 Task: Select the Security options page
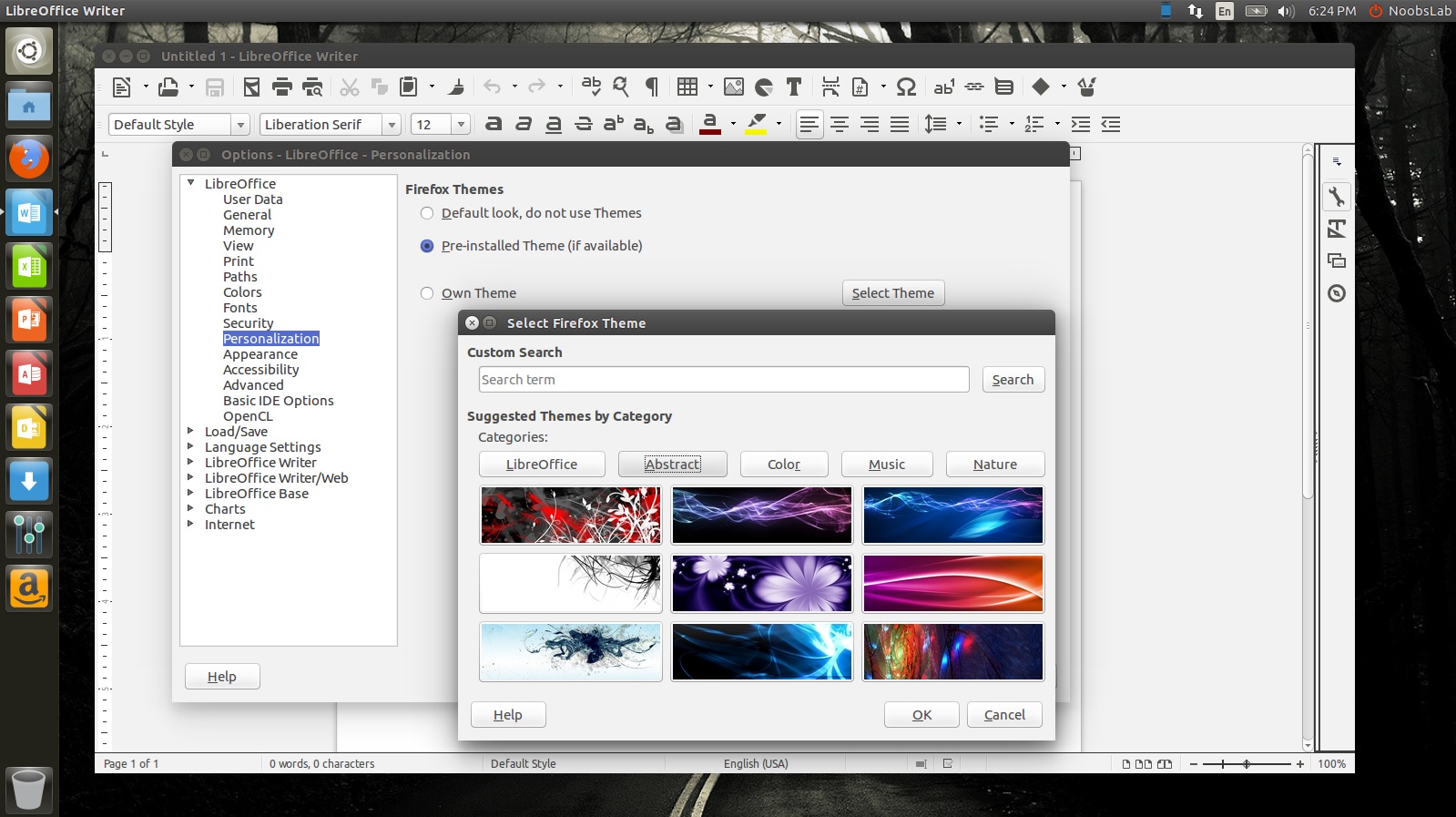tap(248, 323)
